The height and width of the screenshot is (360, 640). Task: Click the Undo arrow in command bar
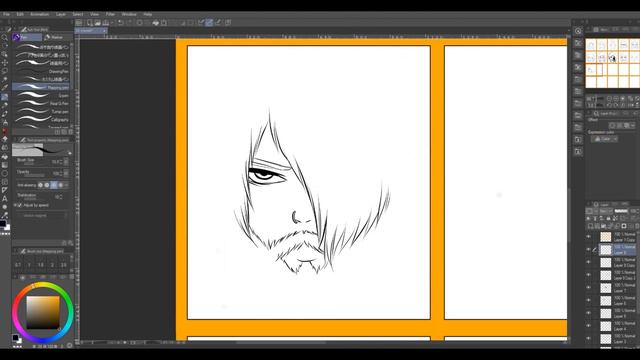pos(121,23)
